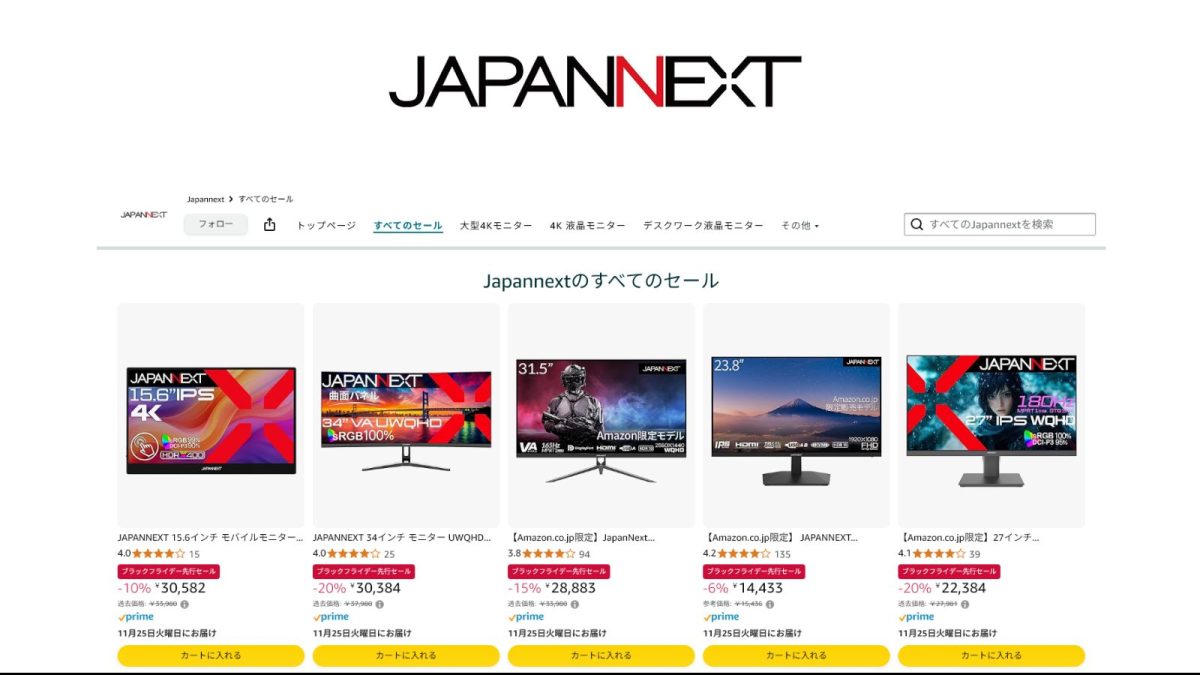Toggle following the store via the フォロー button
Viewport: 1200px width, 675px height.
216,224
